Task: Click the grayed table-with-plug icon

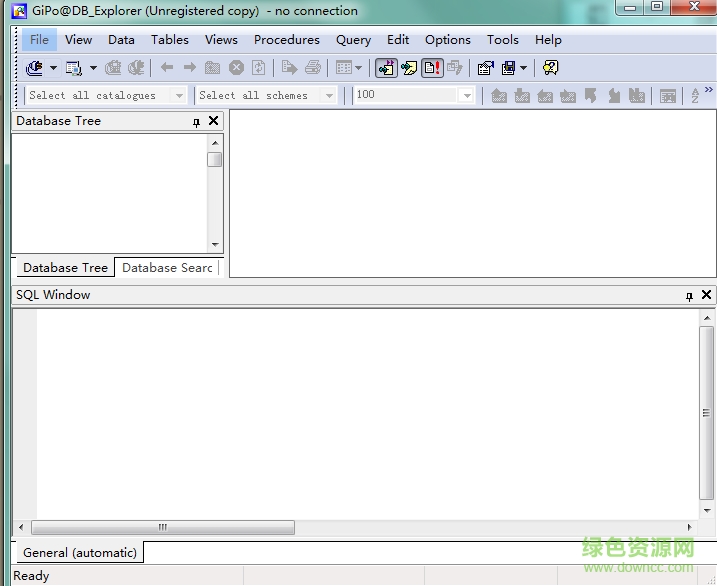Action: (113, 68)
